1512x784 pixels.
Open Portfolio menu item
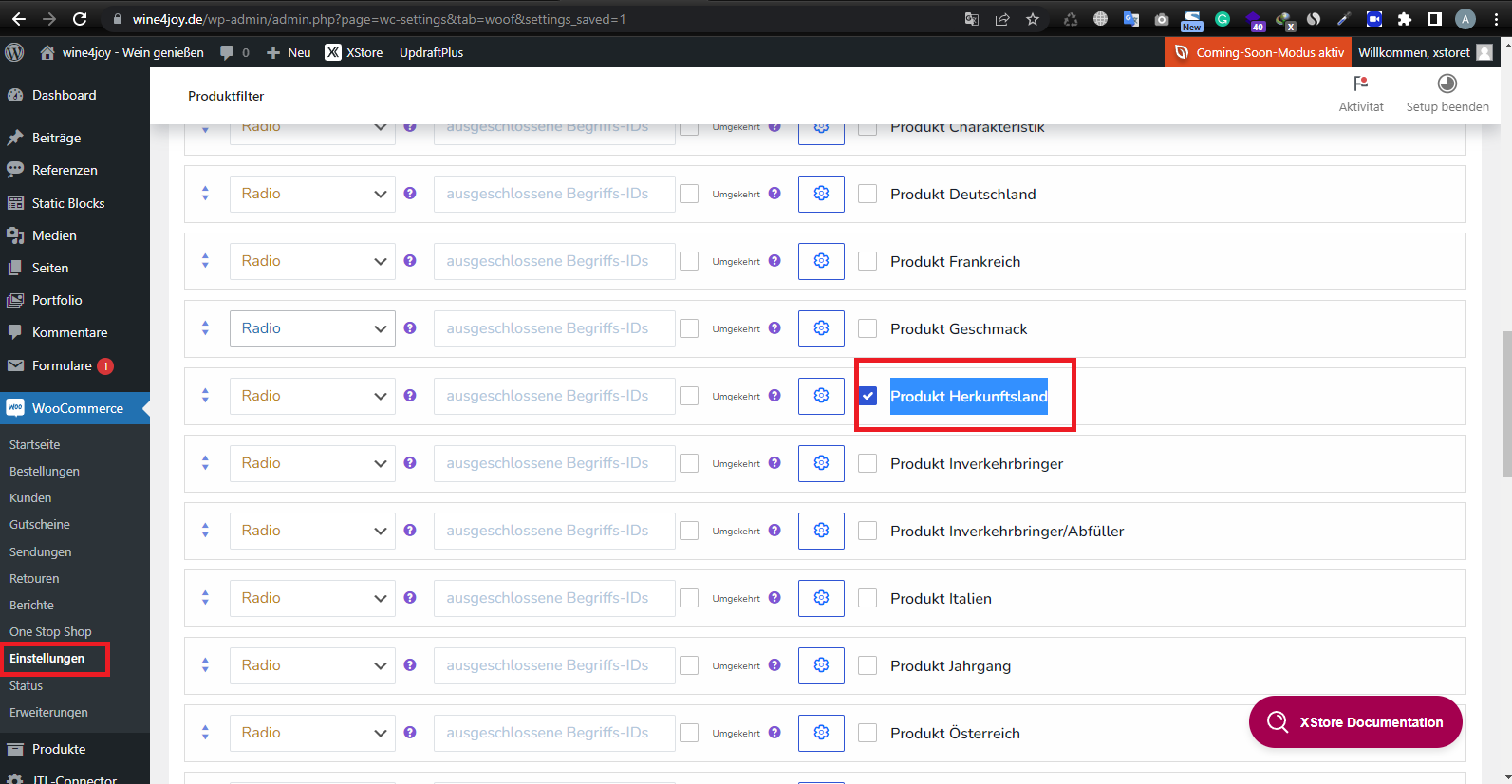point(57,300)
